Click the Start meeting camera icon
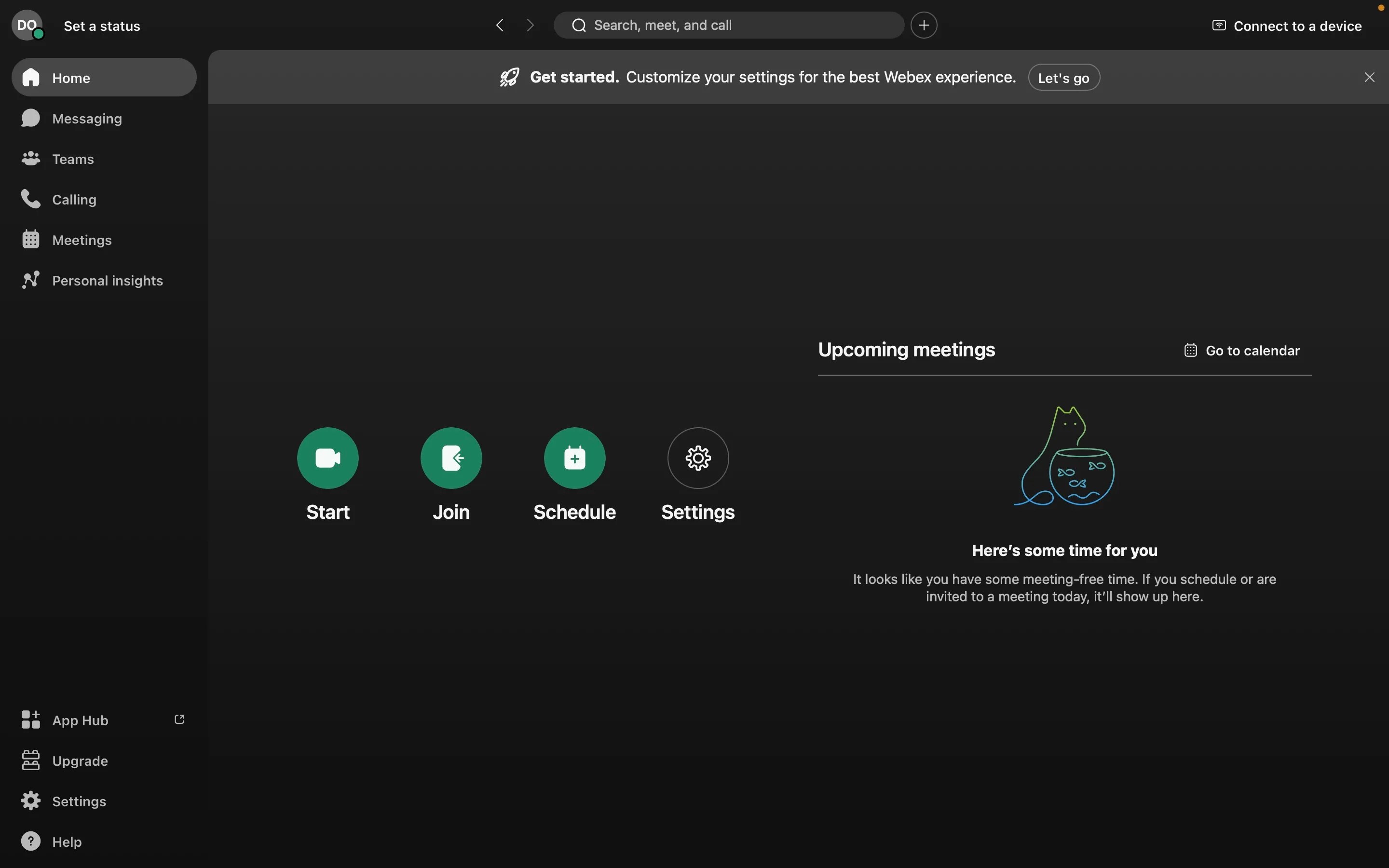 328,458
